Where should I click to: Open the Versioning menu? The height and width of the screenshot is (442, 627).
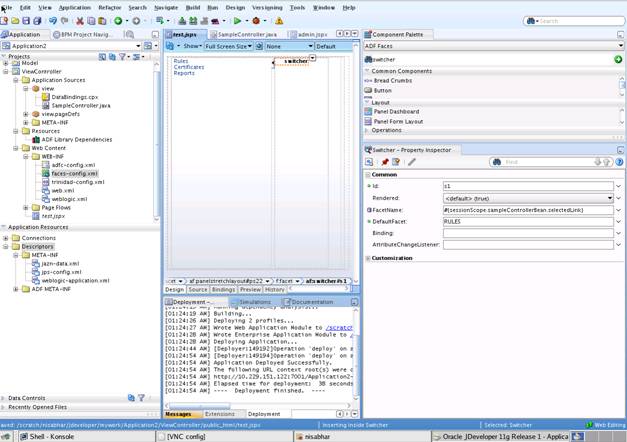click(x=267, y=8)
